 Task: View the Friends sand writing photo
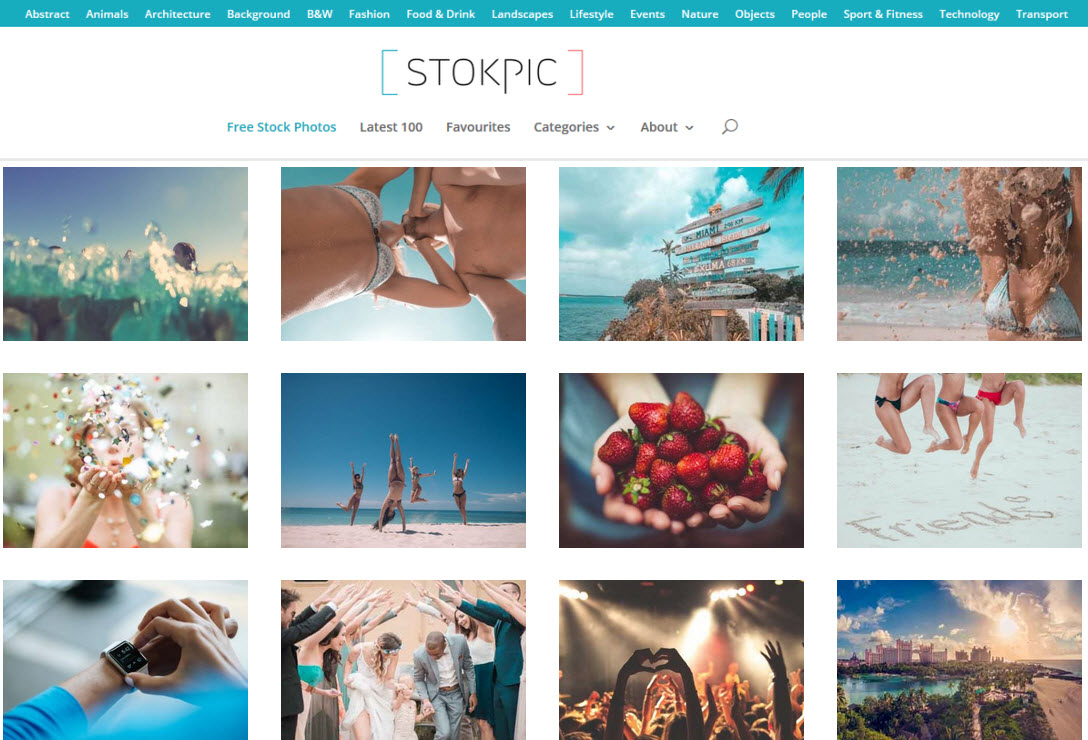[959, 460]
